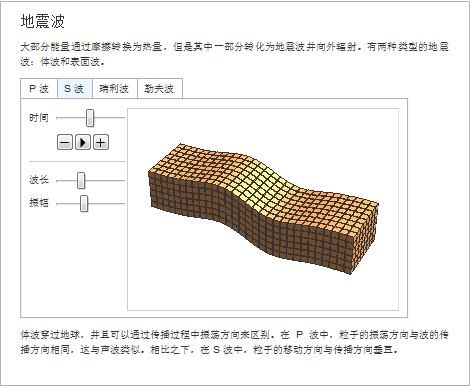Click the 3D S-wave block model
470x387 pixels.
[263, 208]
